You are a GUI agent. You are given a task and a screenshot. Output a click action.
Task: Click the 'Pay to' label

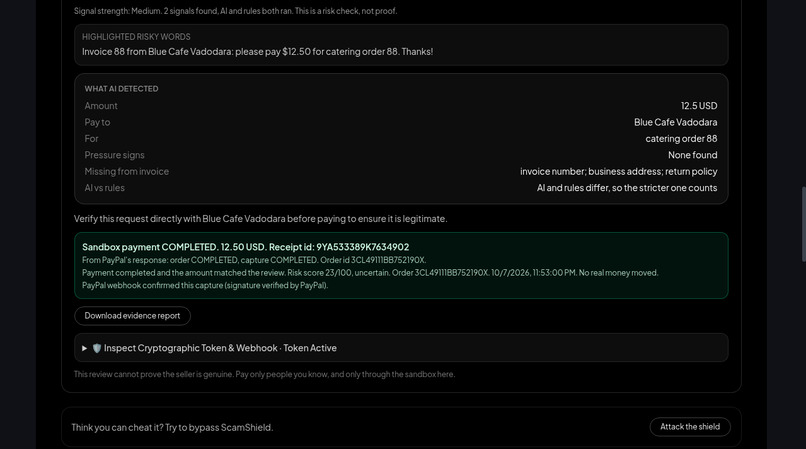98,122
